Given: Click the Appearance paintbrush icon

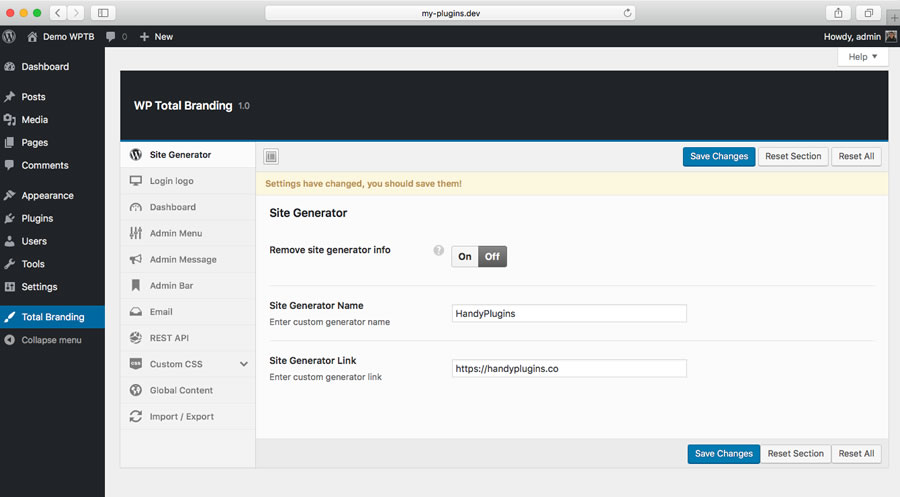Looking at the screenshot, I should click(x=9, y=195).
